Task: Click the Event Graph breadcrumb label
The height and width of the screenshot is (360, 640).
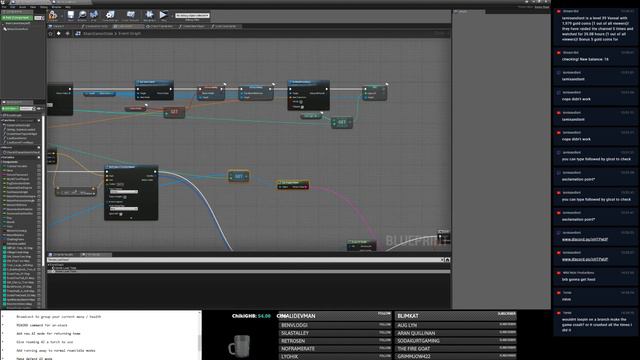Action: pyautogui.click(x=129, y=33)
